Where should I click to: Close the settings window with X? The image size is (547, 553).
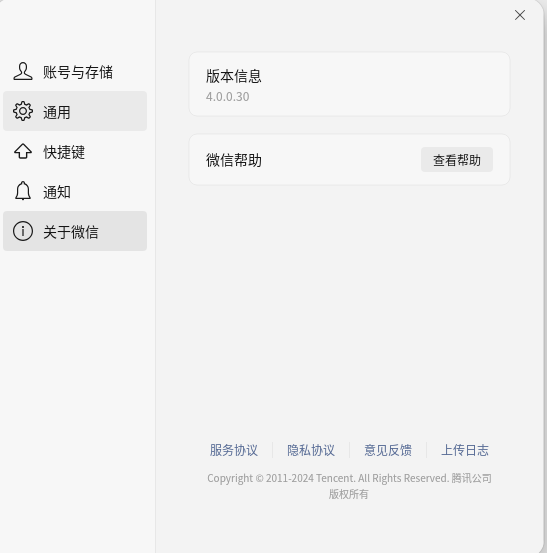click(x=520, y=15)
